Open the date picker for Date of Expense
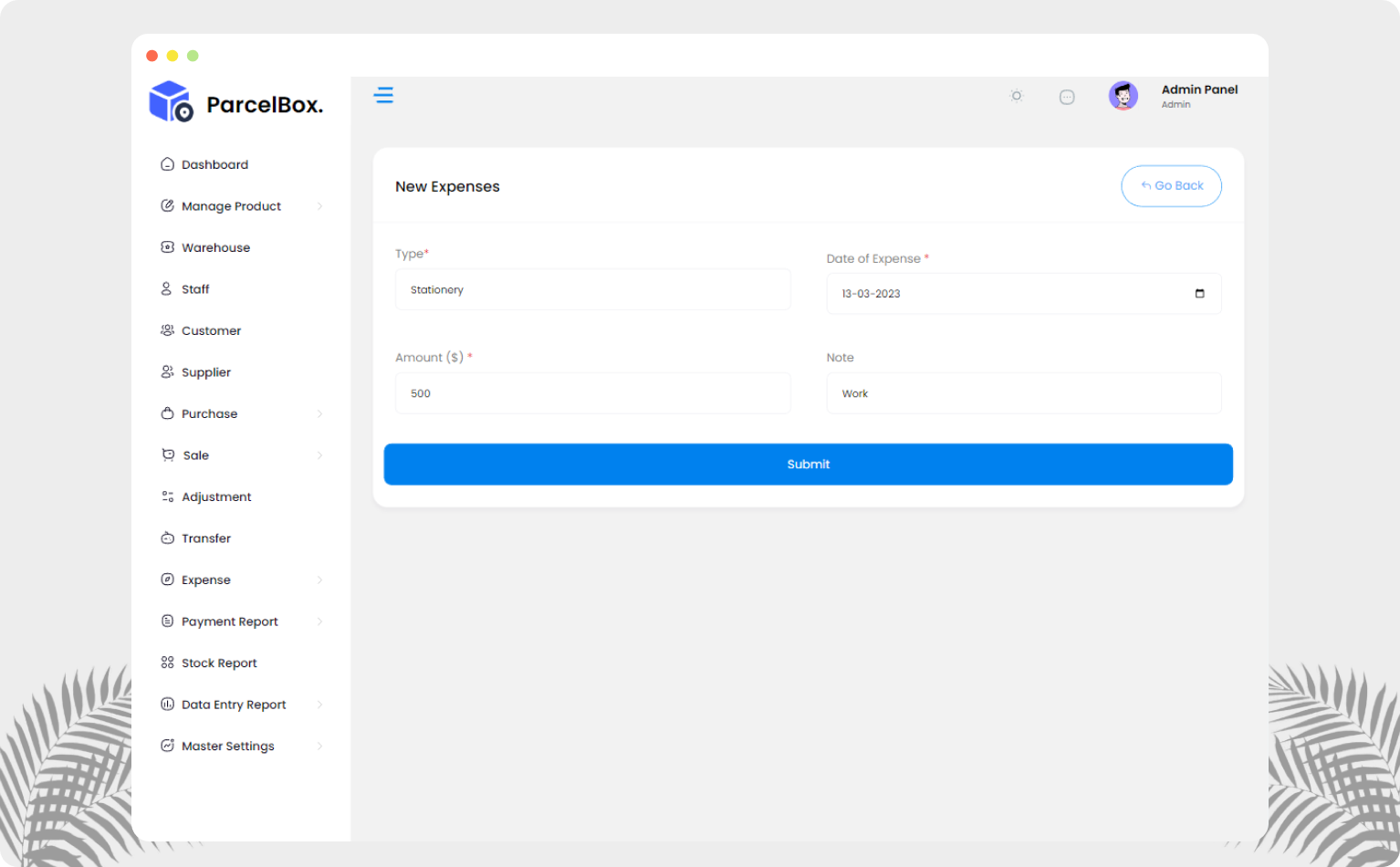This screenshot has width=1400, height=867. [x=1199, y=293]
